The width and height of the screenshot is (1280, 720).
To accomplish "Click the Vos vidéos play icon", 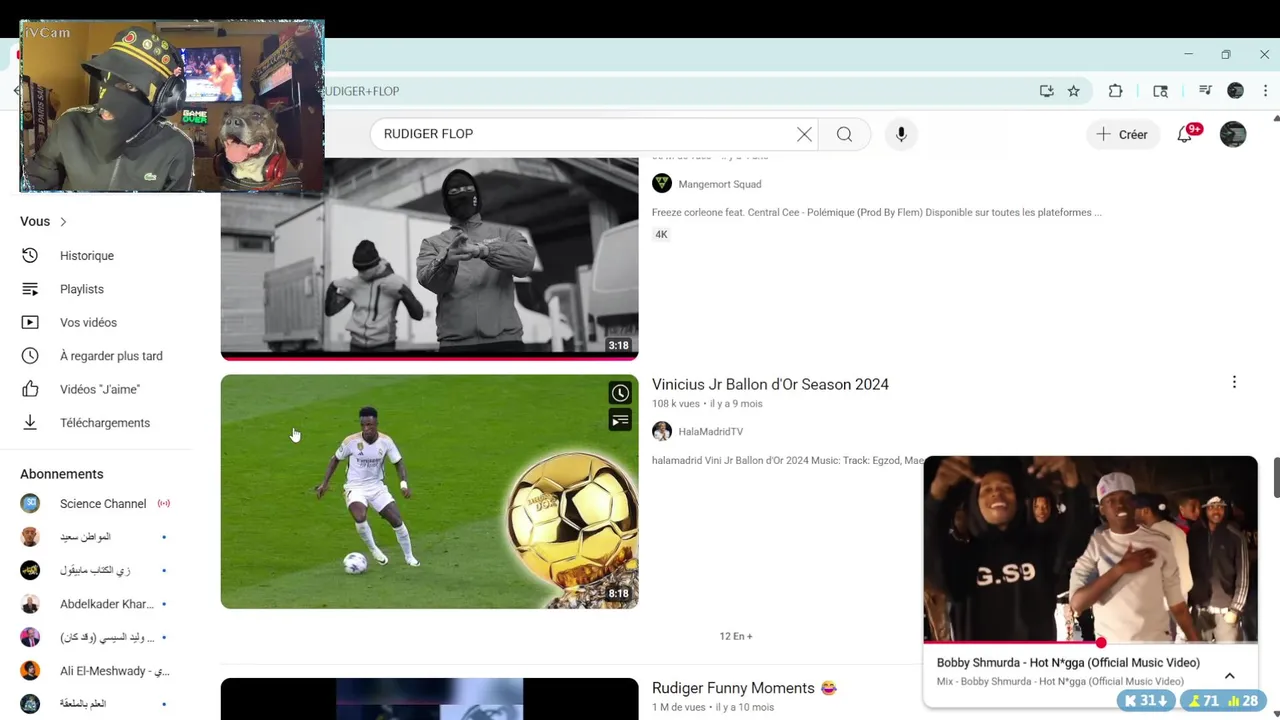I will (x=30, y=323).
